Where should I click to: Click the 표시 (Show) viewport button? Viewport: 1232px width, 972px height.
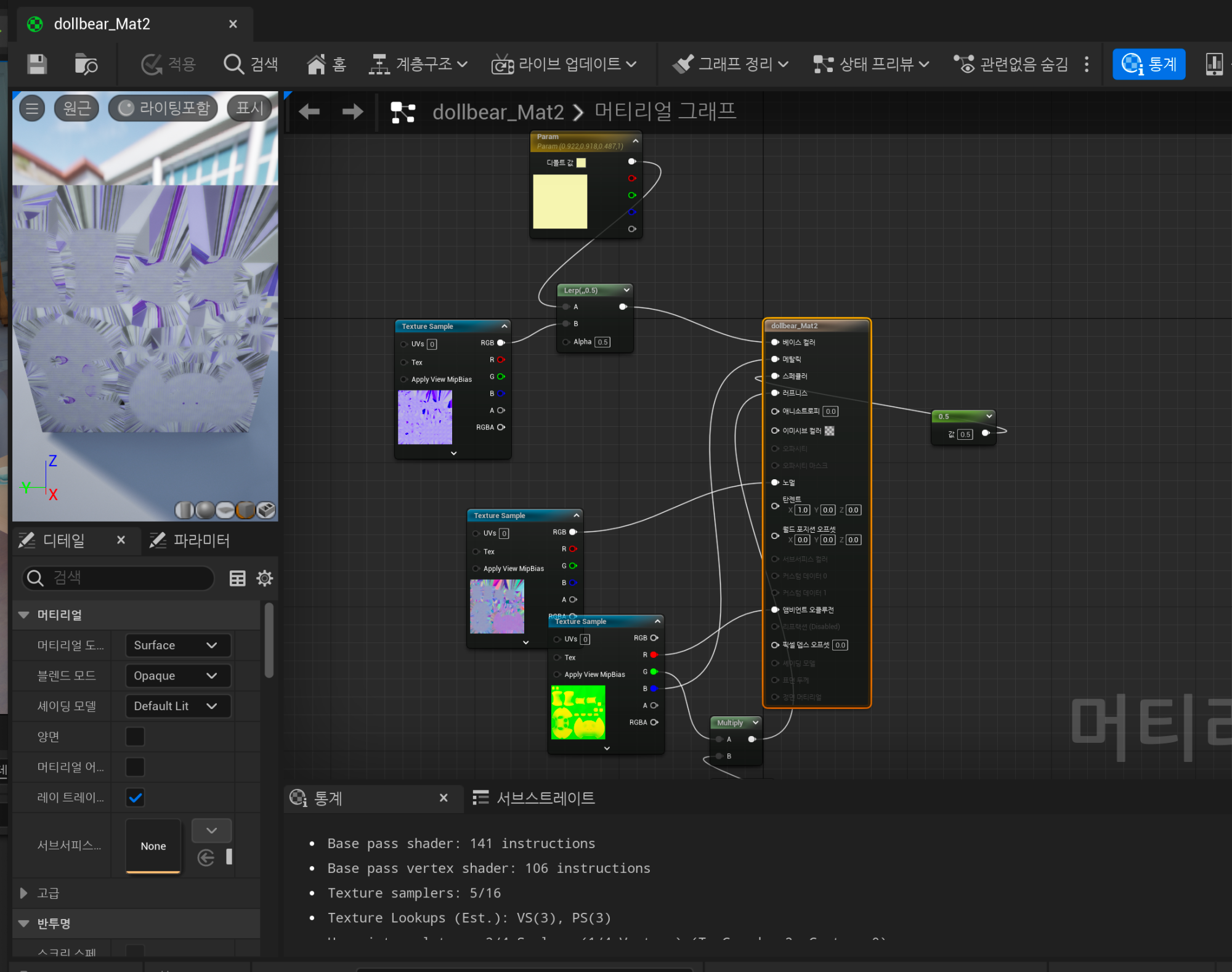(249, 108)
